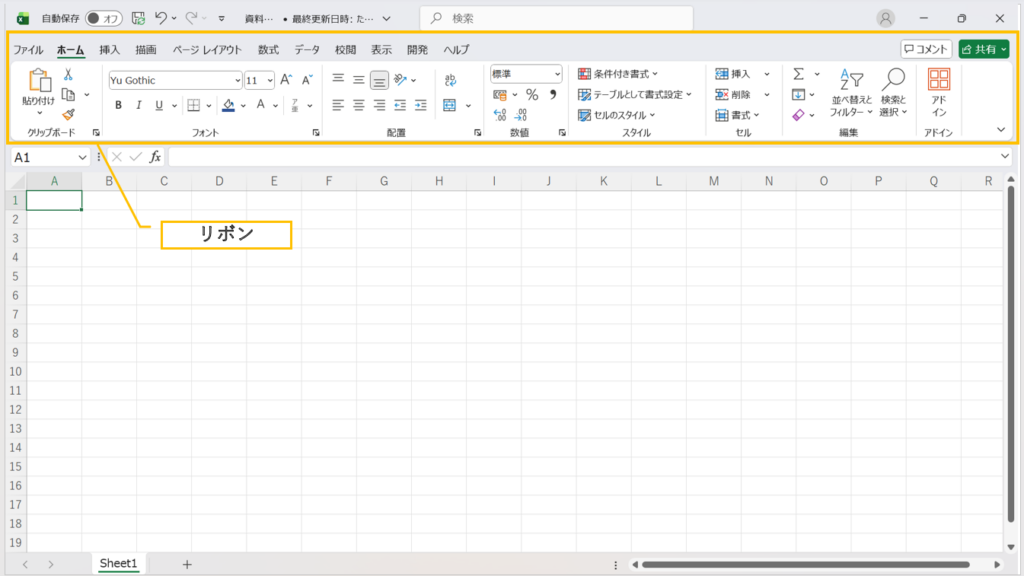Click the increase font size icon
The height and width of the screenshot is (576, 1024).
coord(286,80)
